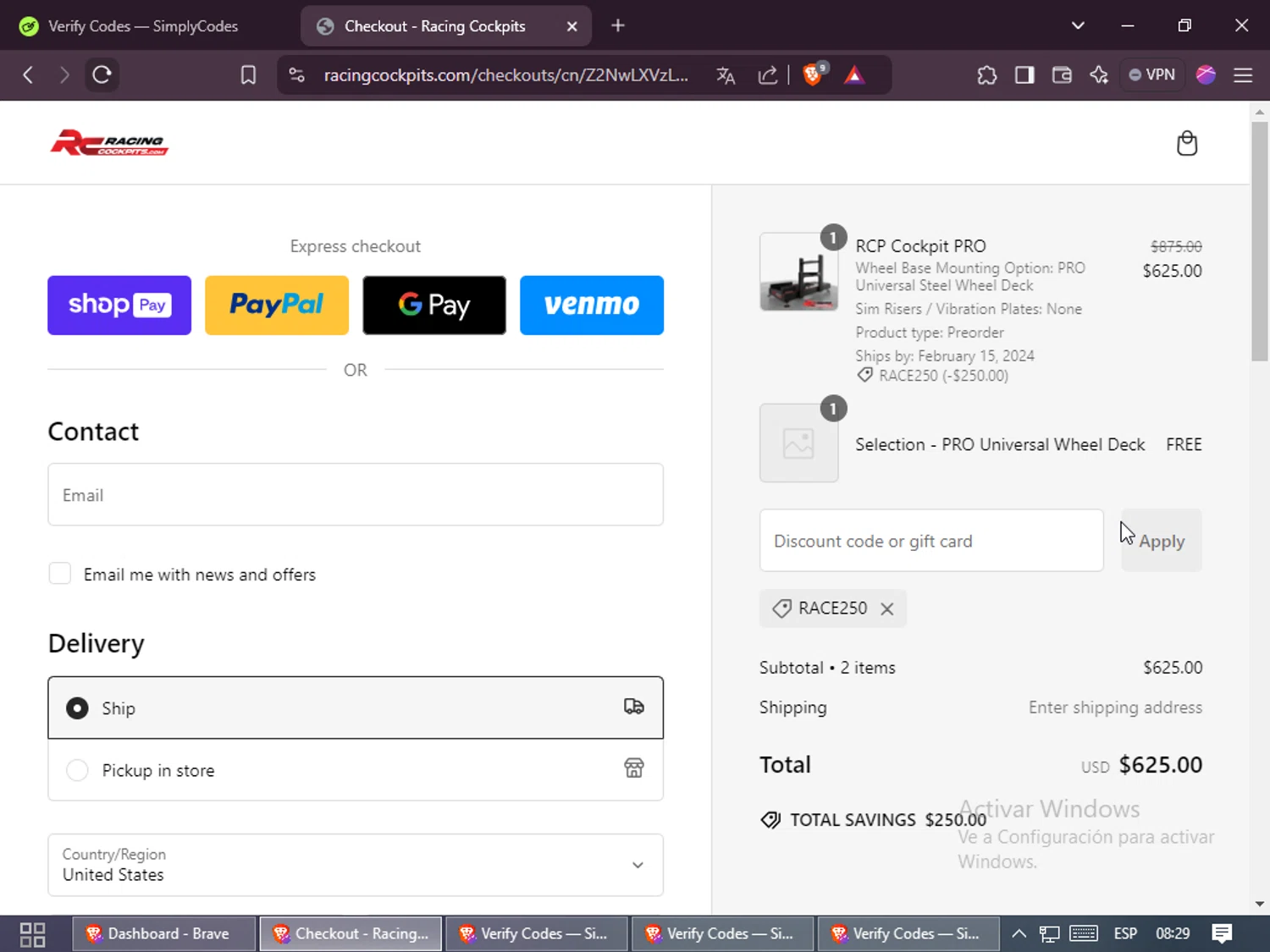Toggle the Brave VPN button

click(x=1151, y=75)
